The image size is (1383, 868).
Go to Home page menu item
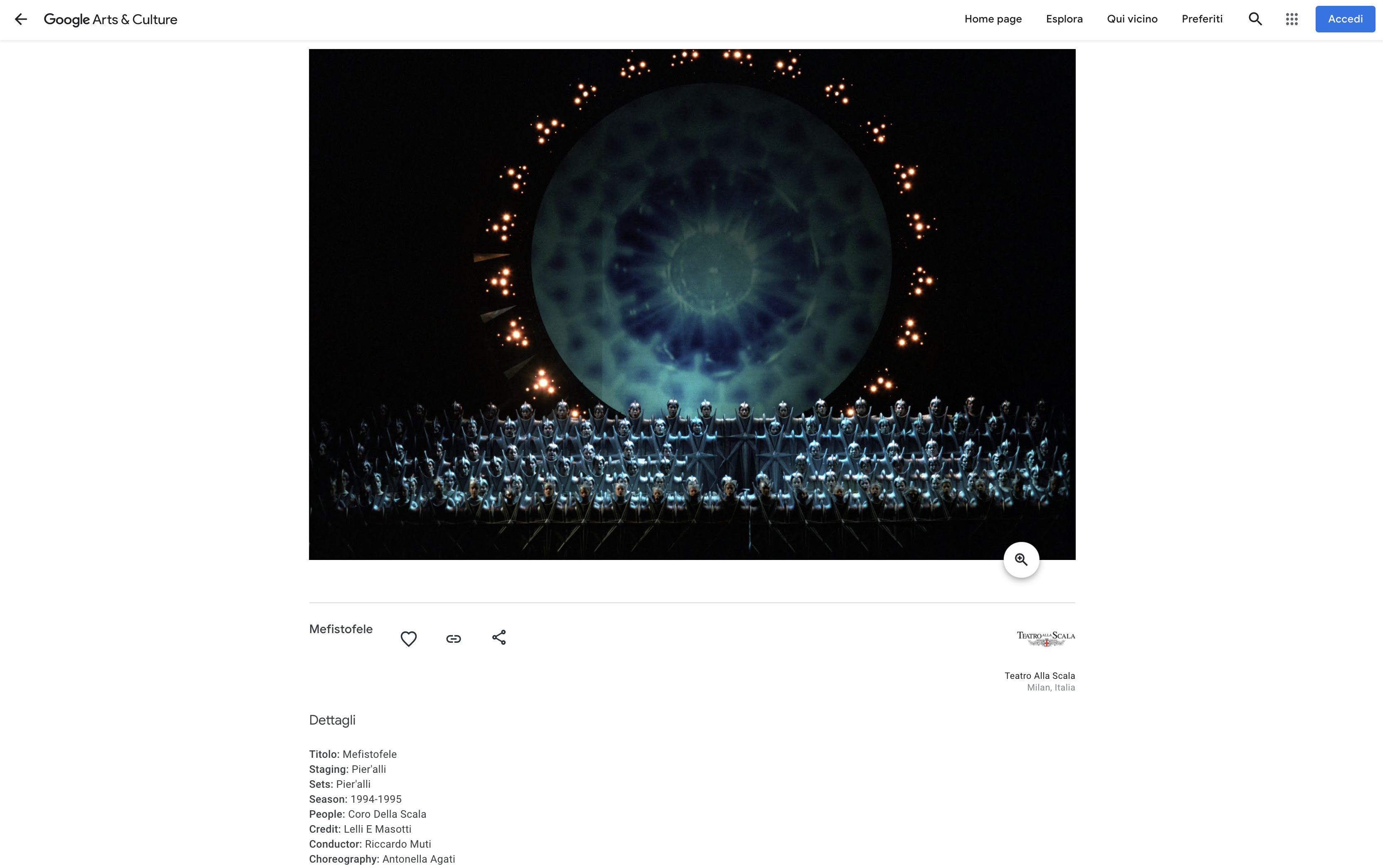coord(993,19)
